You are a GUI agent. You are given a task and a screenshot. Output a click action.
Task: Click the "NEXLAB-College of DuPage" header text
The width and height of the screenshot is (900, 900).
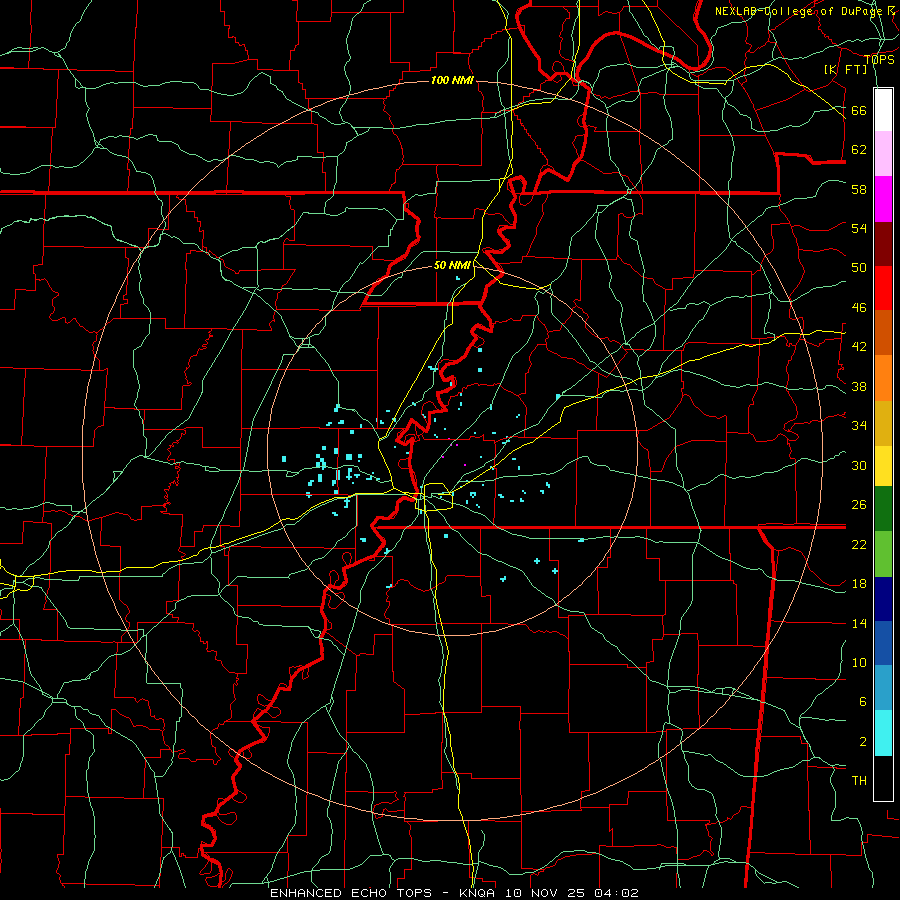pyautogui.click(x=798, y=11)
